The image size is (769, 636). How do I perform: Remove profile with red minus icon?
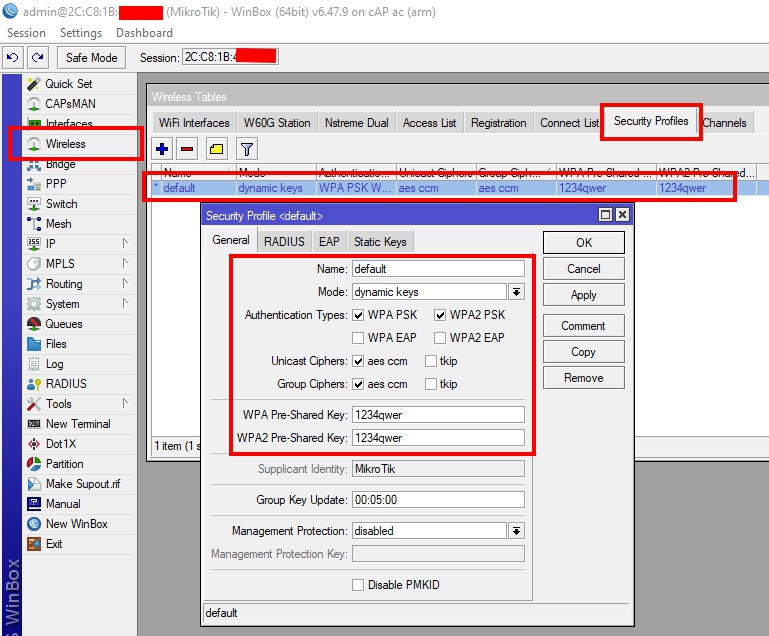(187, 149)
